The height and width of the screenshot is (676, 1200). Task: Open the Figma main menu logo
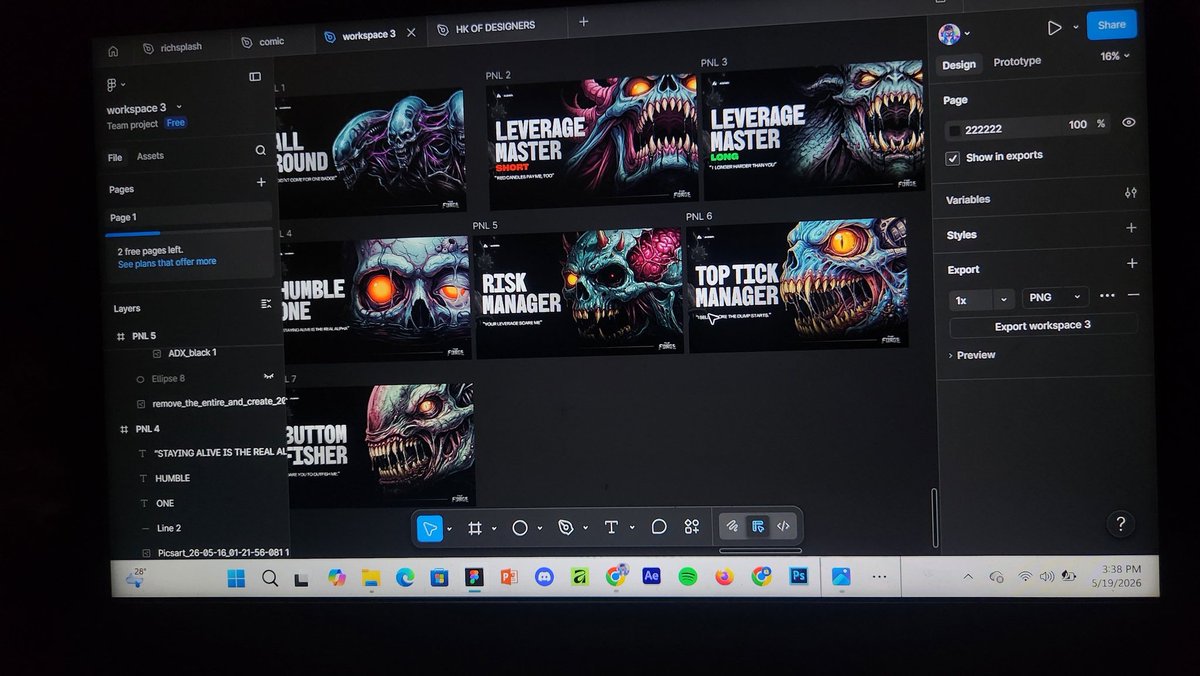tap(110, 85)
